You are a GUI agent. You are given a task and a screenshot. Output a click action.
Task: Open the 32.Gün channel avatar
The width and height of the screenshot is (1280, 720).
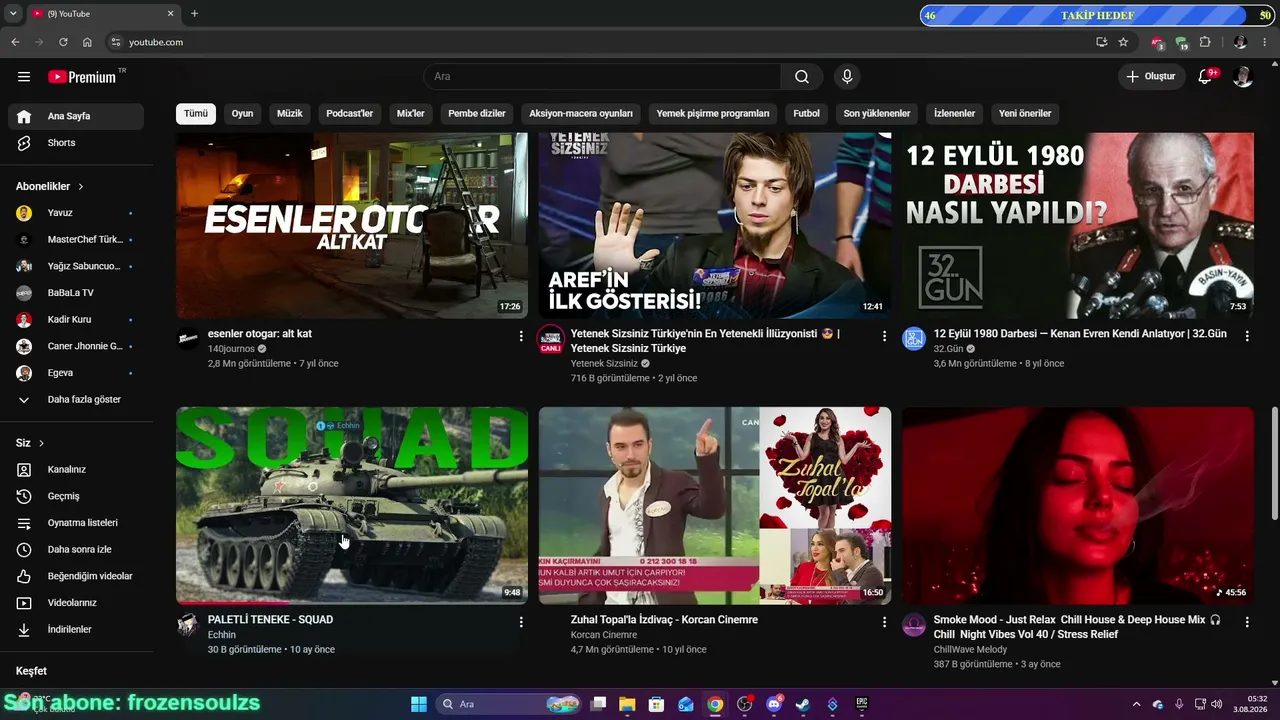[x=914, y=338]
